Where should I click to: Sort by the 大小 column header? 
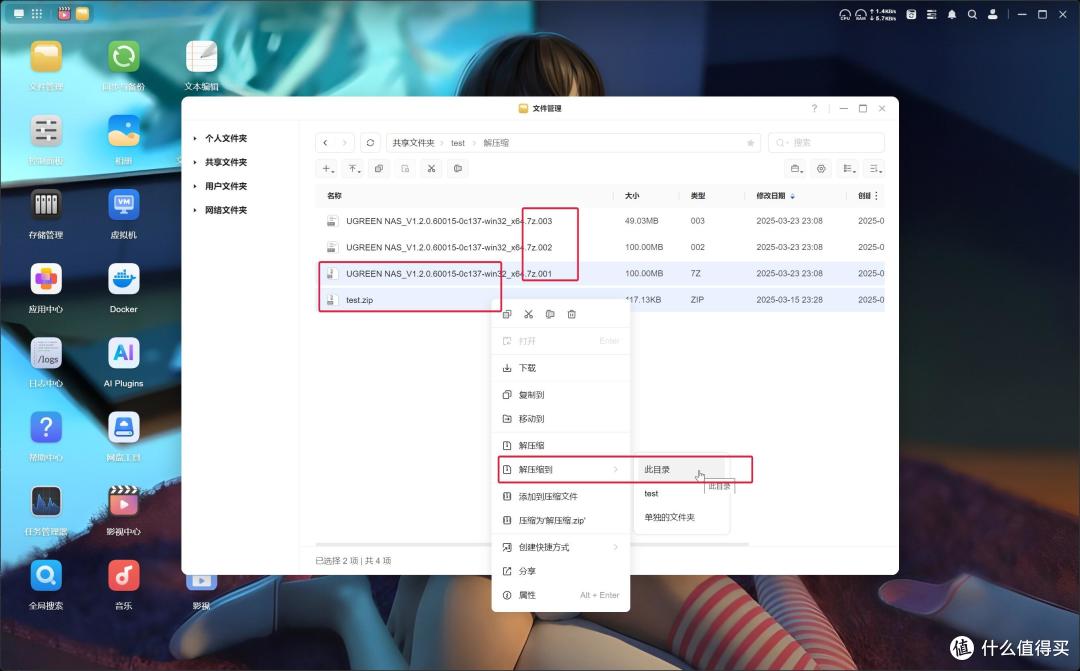[632, 196]
